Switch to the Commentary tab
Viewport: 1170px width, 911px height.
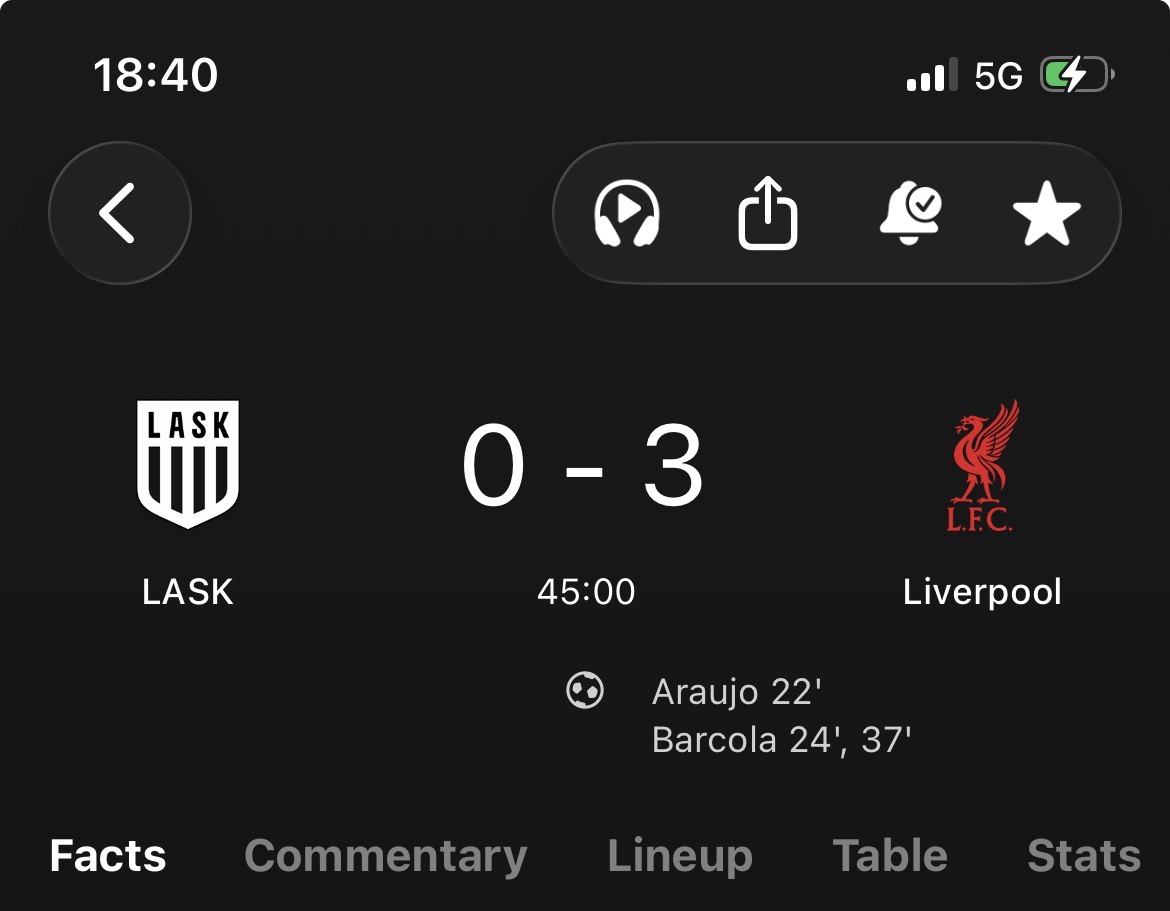pos(386,855)
